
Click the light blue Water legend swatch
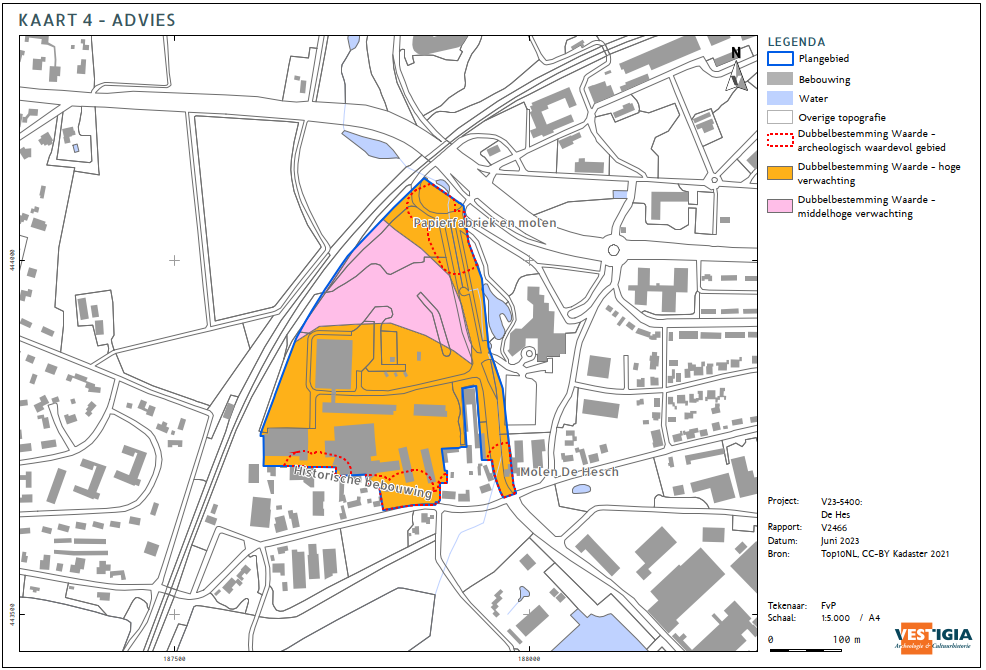(x=780, y=98)
